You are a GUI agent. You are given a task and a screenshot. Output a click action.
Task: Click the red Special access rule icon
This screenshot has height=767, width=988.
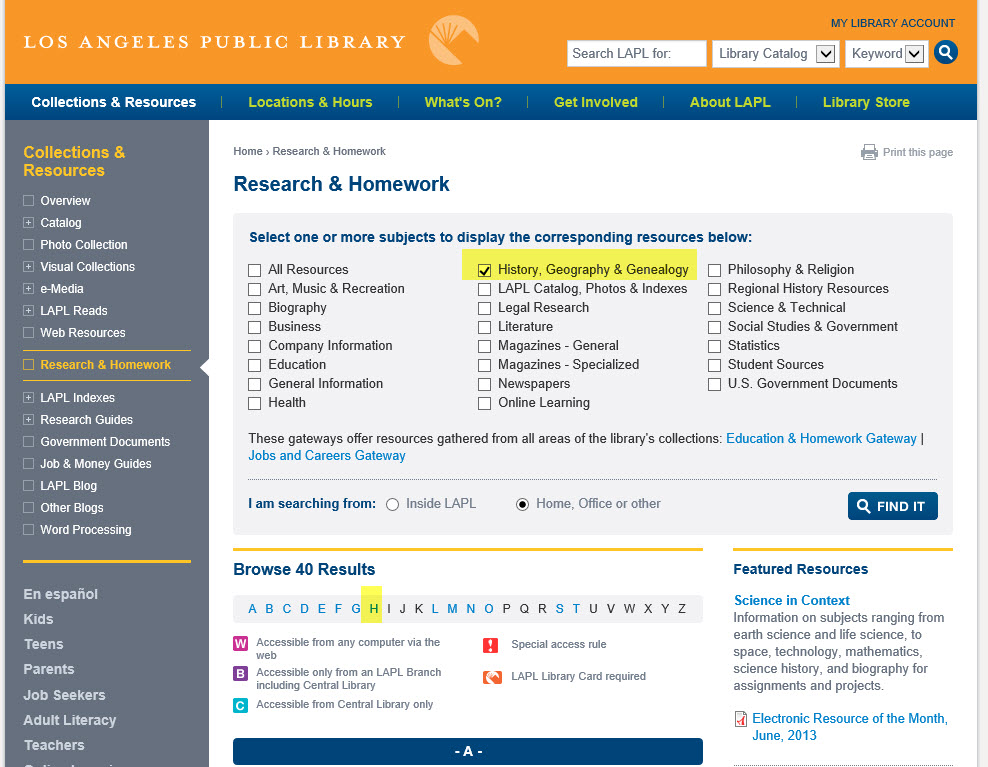[490, 645]
